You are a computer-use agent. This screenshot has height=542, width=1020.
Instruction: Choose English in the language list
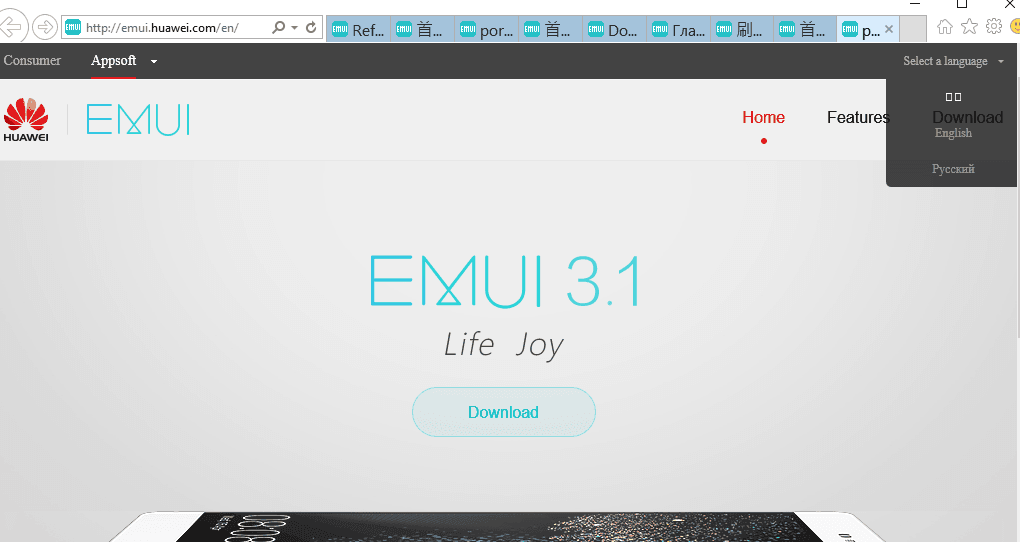coord(953,133)
